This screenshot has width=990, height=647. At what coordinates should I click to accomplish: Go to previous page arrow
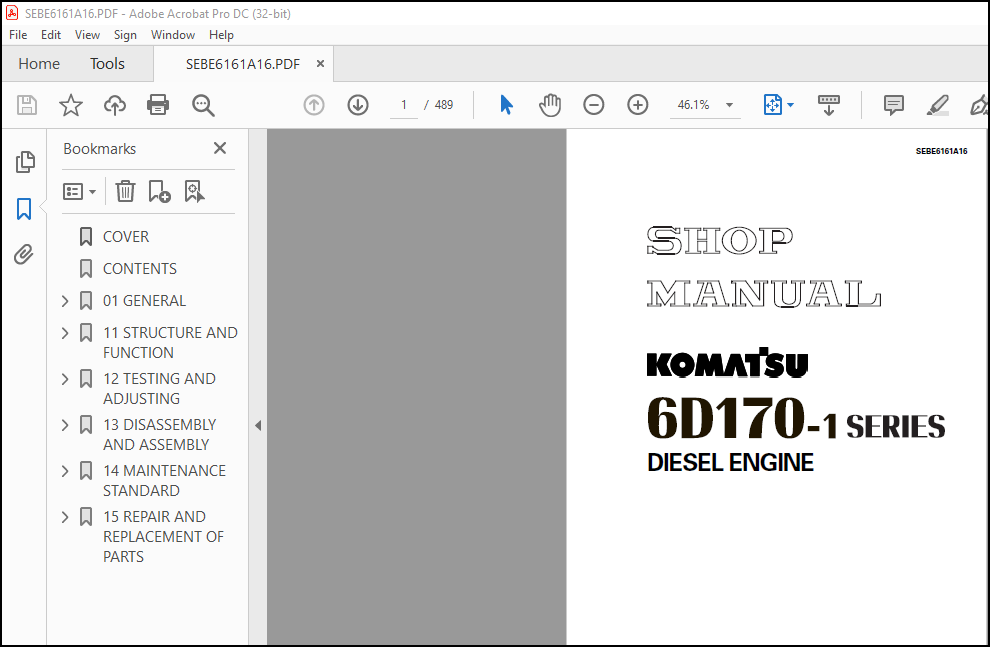click(x=314, y=105)
